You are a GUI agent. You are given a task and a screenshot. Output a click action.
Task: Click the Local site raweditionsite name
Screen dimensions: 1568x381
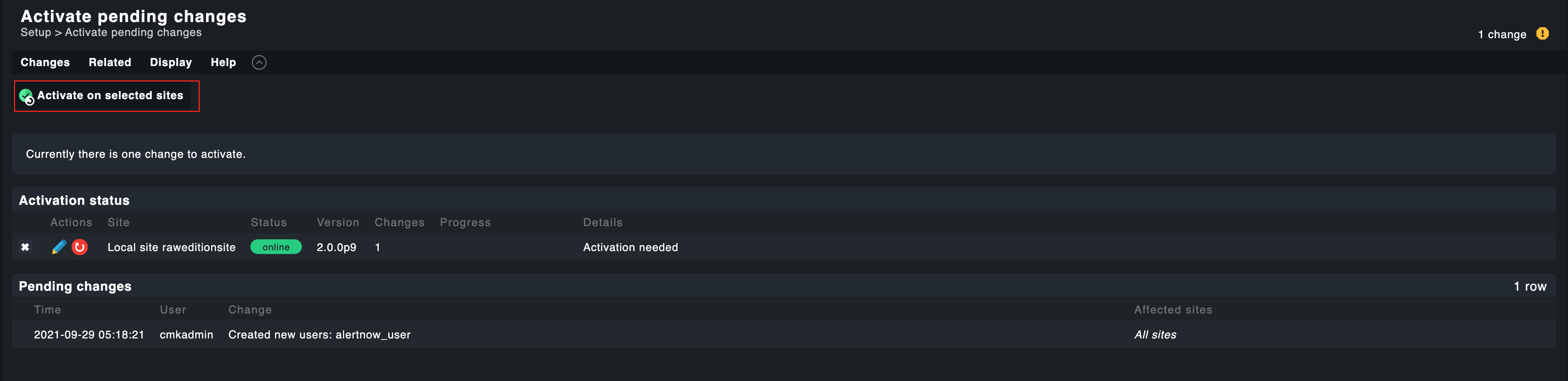(x=171, y=248)
